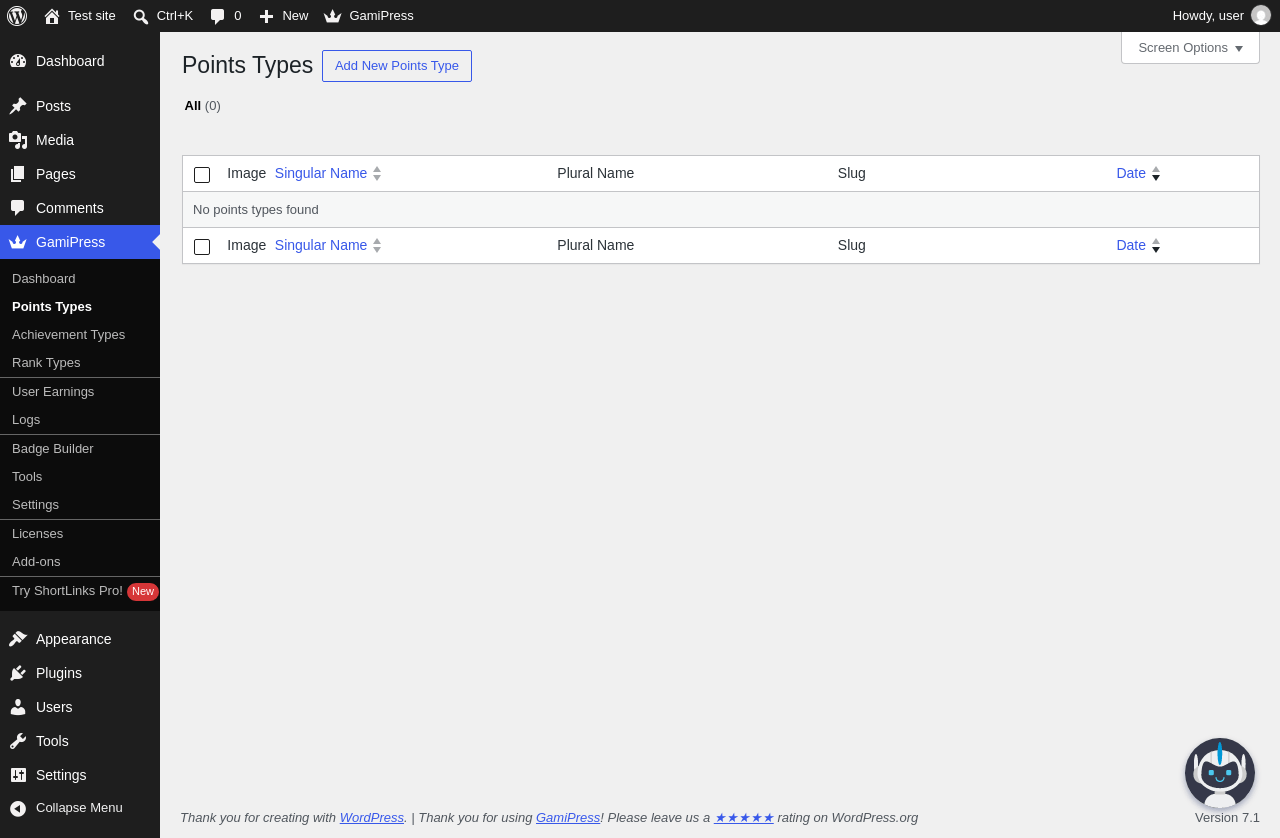Click the user avatar icon
This screenshot has width=1280, height=838.
1261,15
